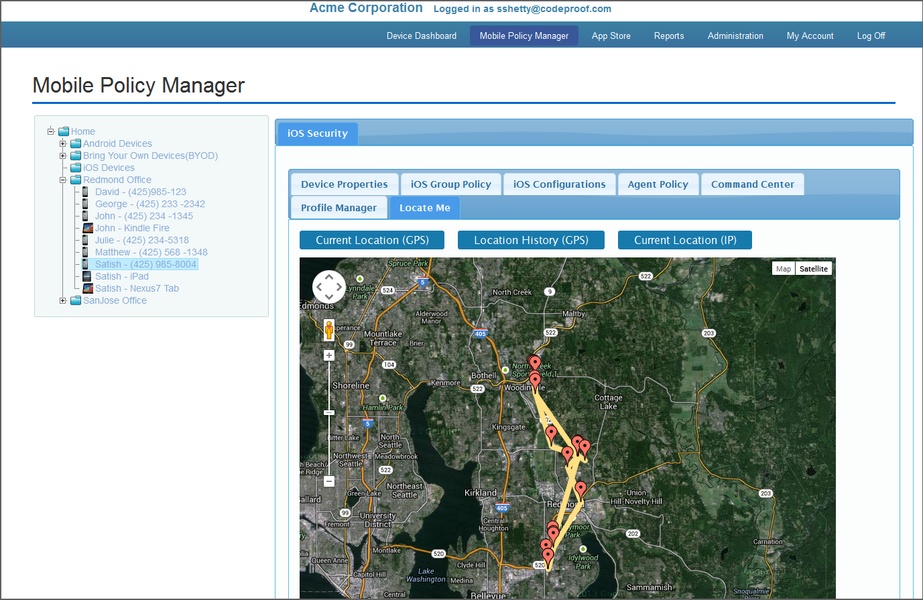Switch map view to Satellite mode
The width and height of the screenshot is (923, 600).
pyautogui.click(x=814, y=268)
